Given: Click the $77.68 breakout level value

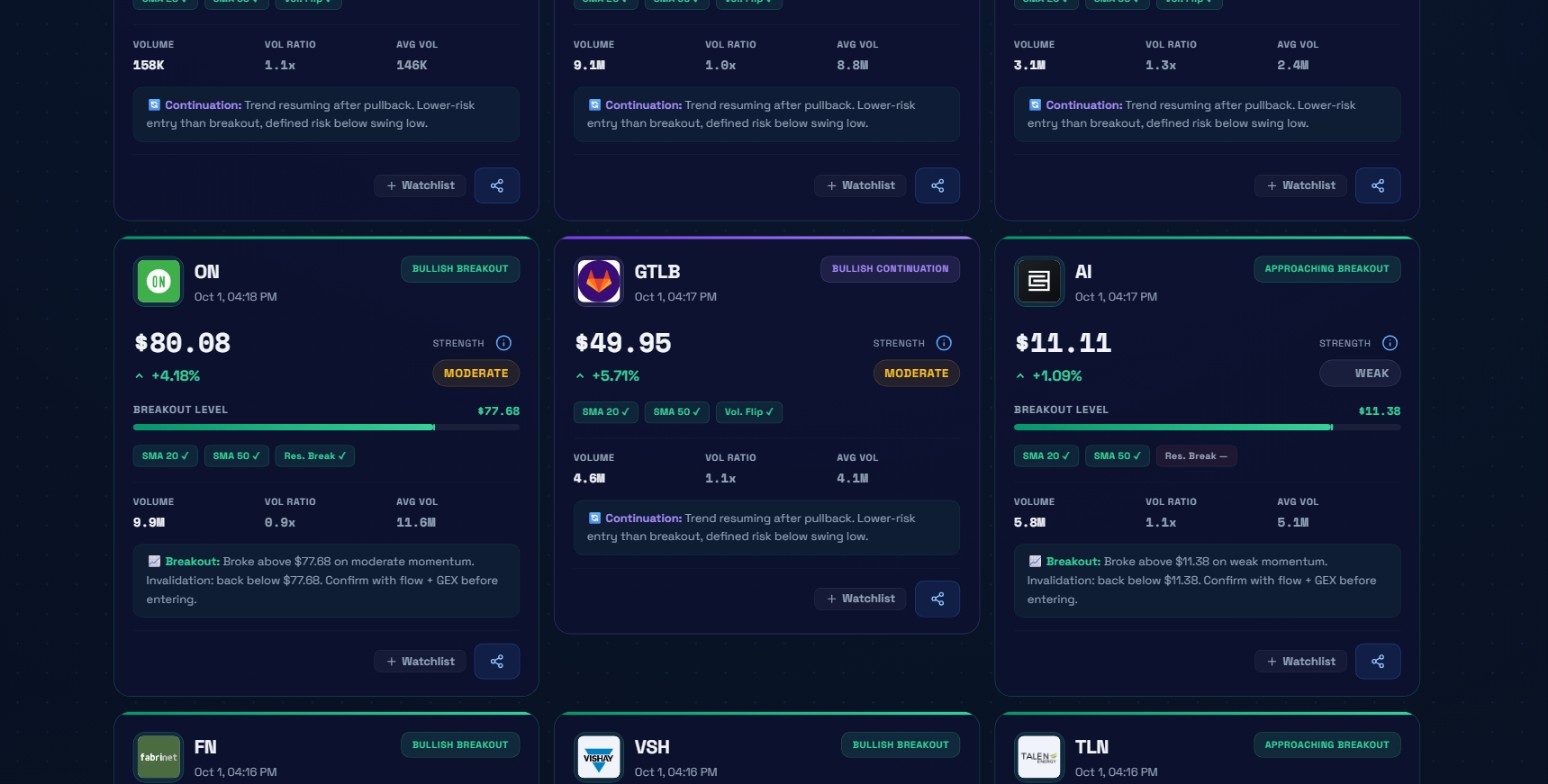Looking at the screenshot, I should pyautogui.click(x=498, y=411).
